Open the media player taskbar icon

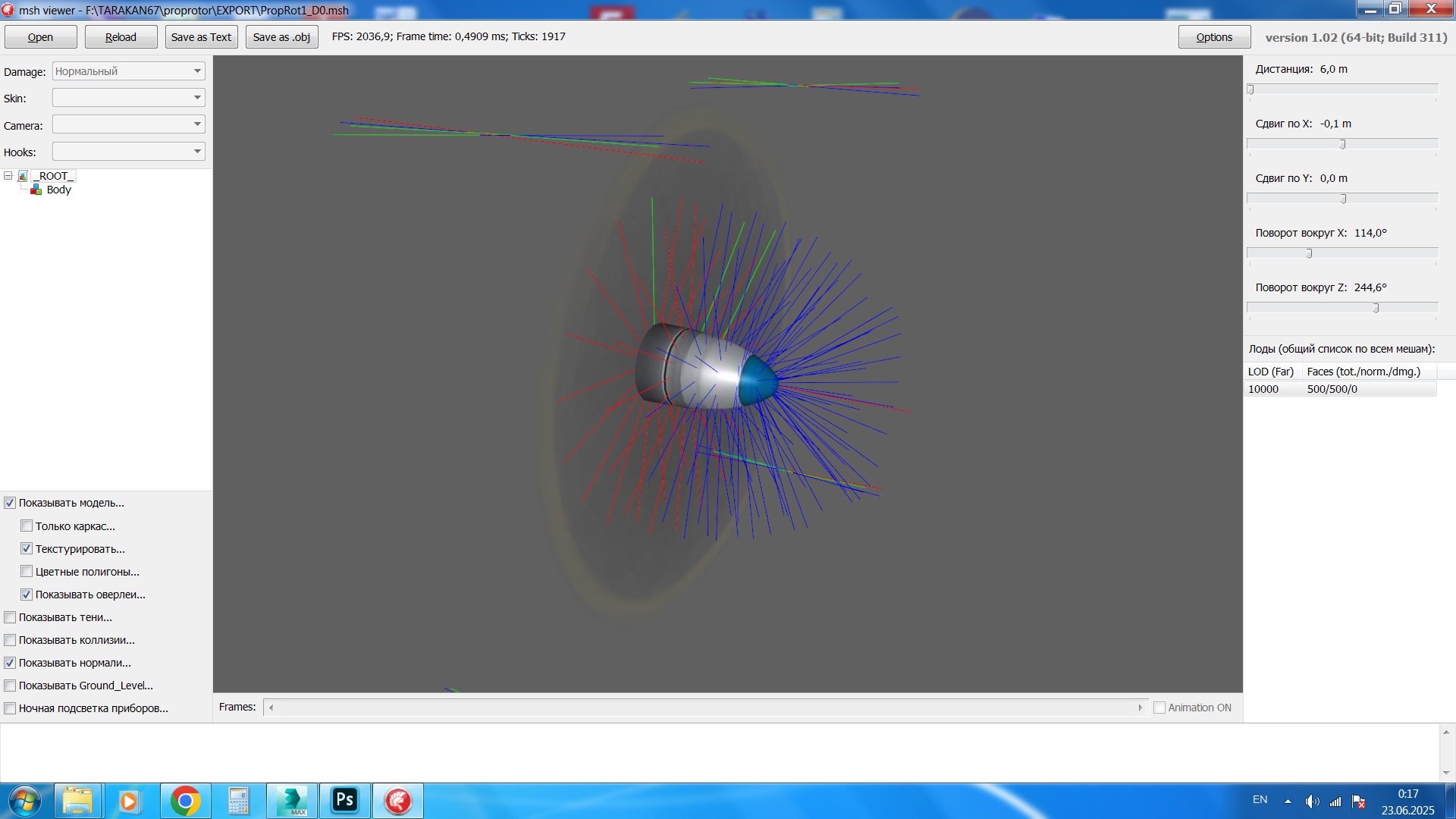pos(129,801)
